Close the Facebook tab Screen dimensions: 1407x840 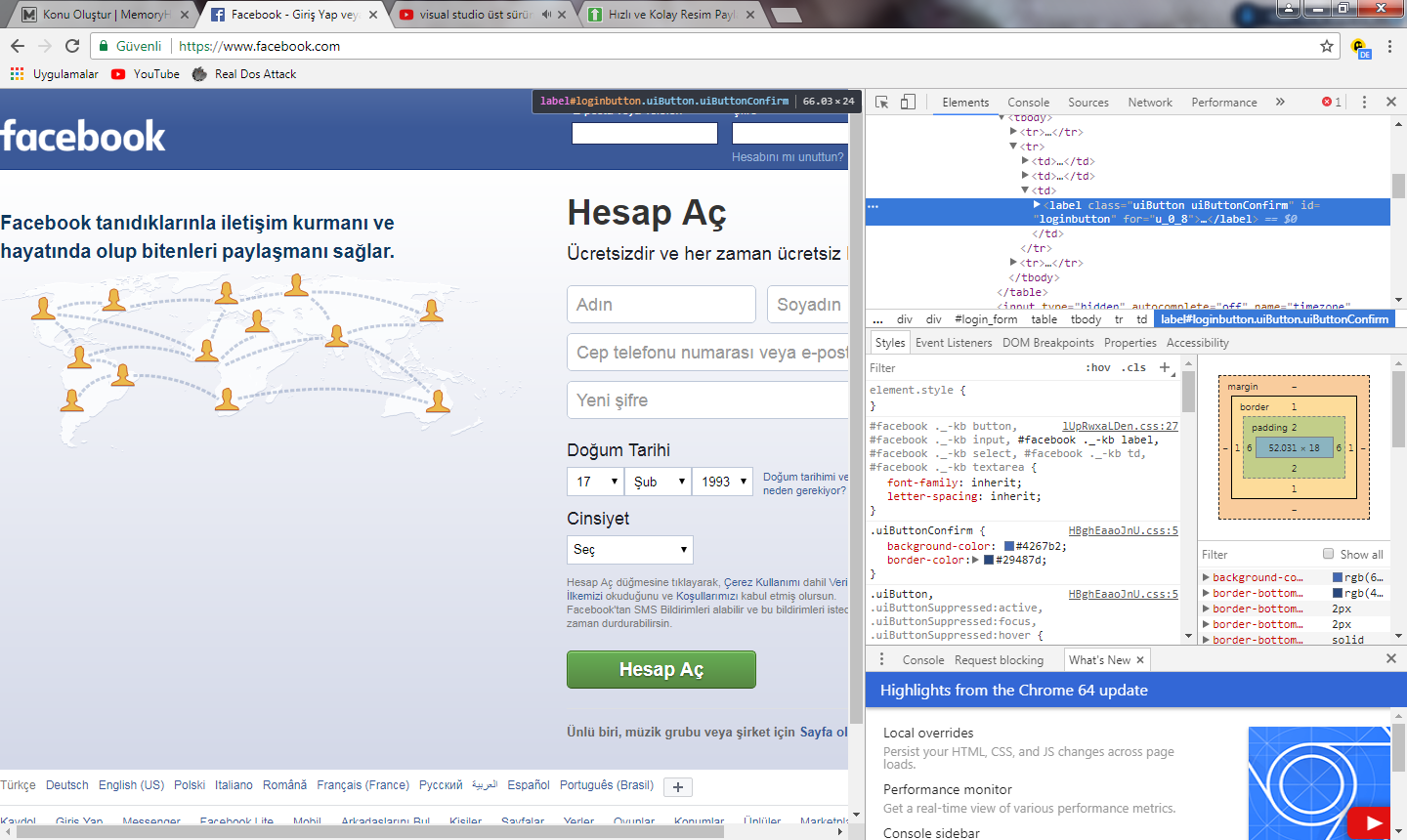[x=373, y=15]
